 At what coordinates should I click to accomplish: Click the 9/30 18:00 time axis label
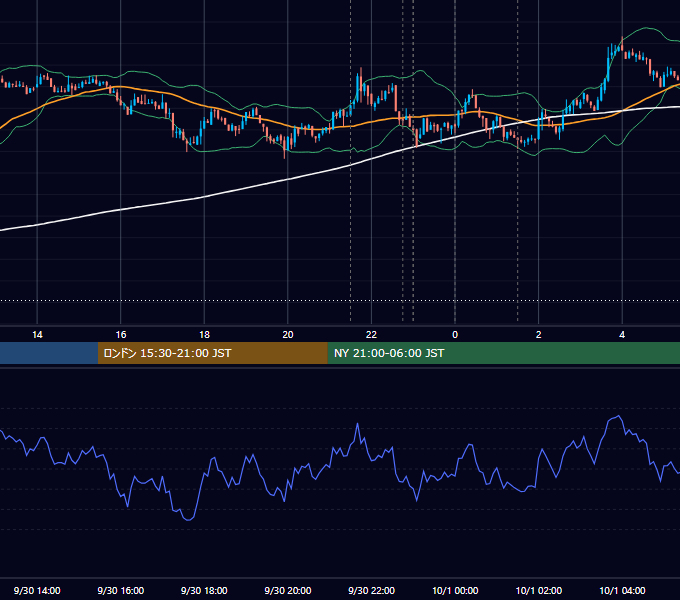(x=204, y=590)
